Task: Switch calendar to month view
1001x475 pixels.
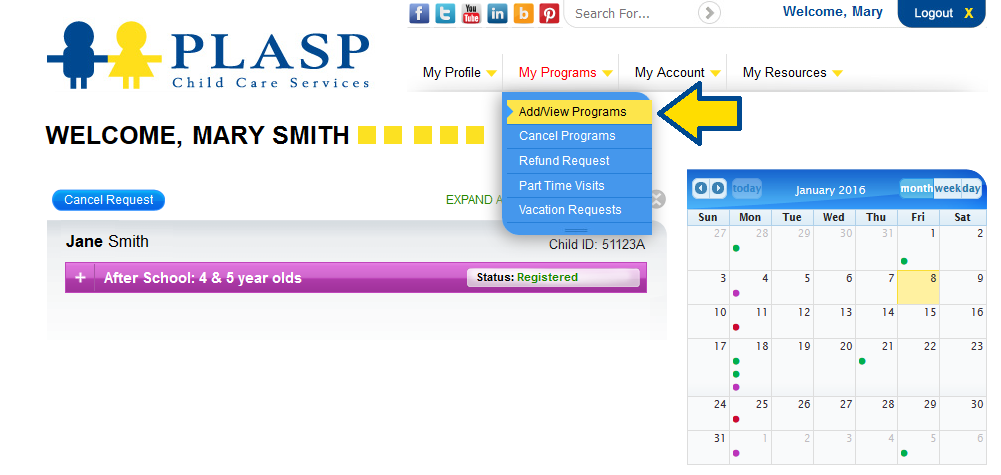Action: pos(917,188)
